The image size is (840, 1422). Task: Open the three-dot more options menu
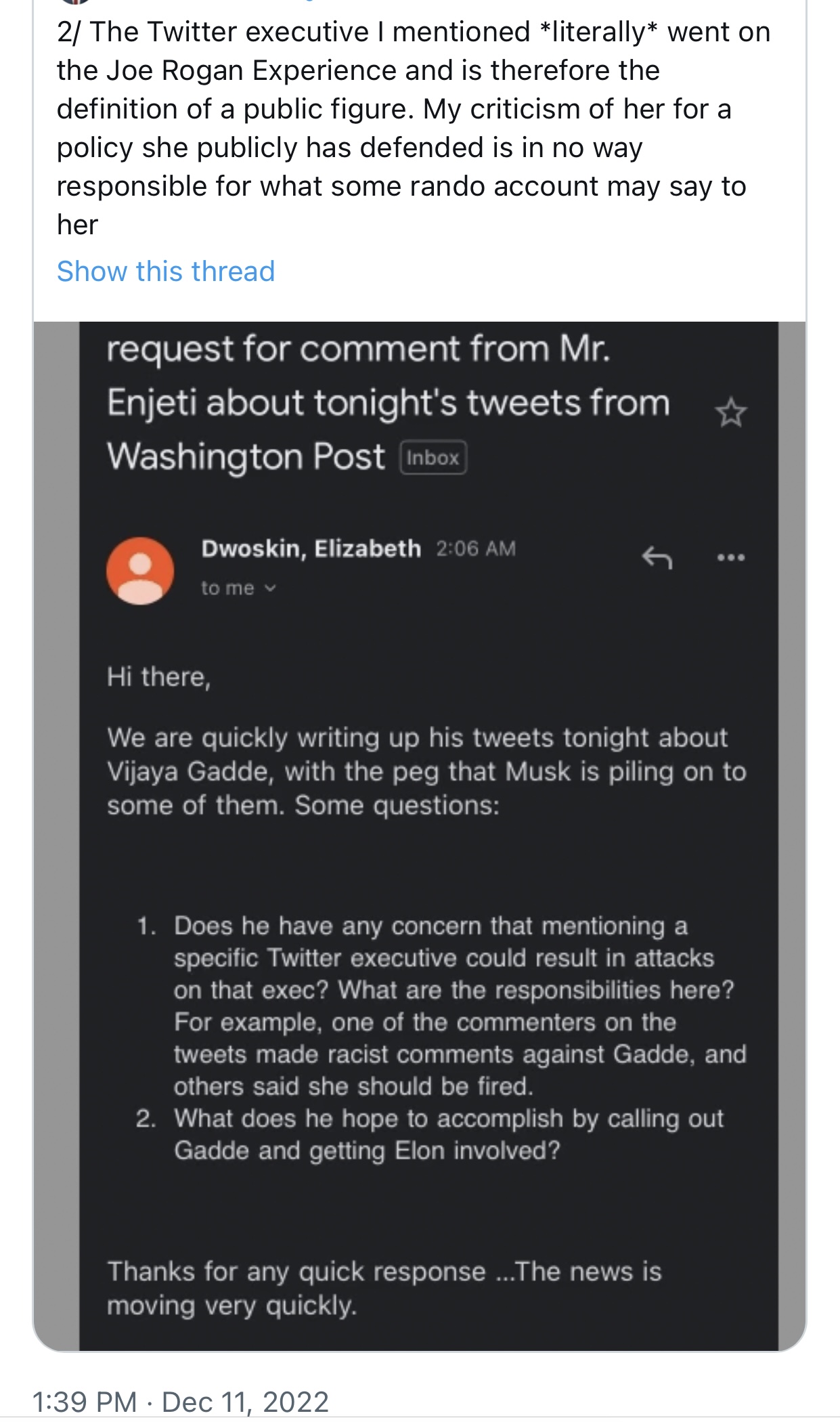pyautogui.click(x=731, y=558)
